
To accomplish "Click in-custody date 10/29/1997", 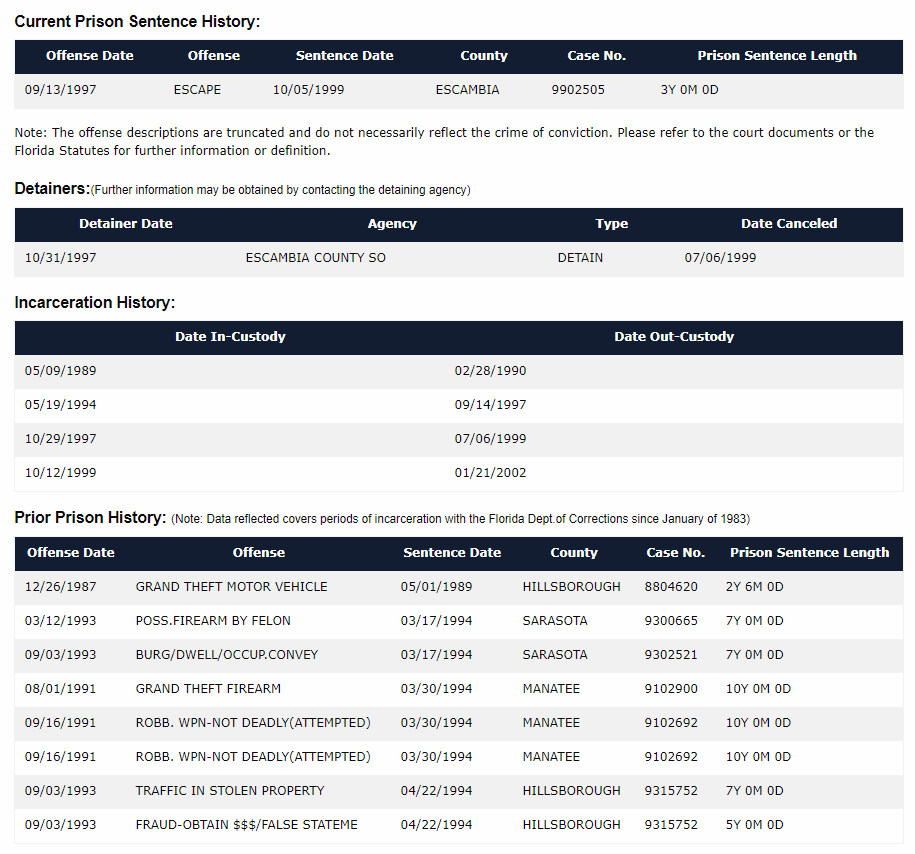I will click(x=61, y=439).
